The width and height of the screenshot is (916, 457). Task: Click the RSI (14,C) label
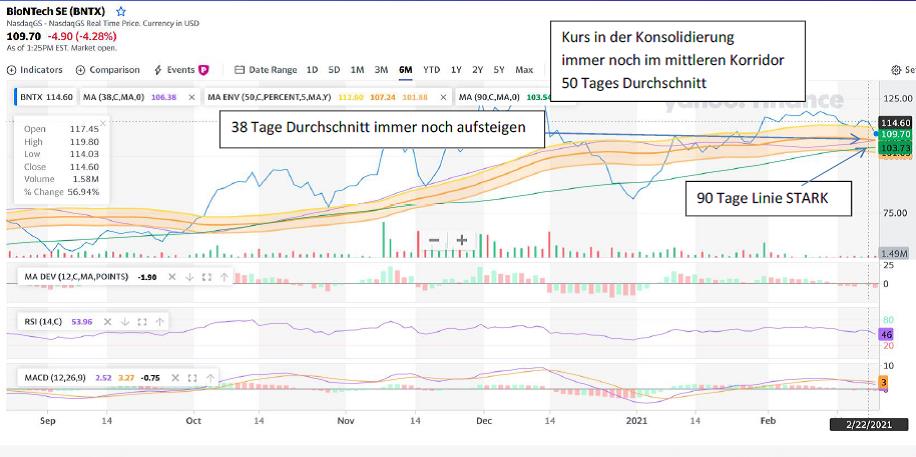43,321
